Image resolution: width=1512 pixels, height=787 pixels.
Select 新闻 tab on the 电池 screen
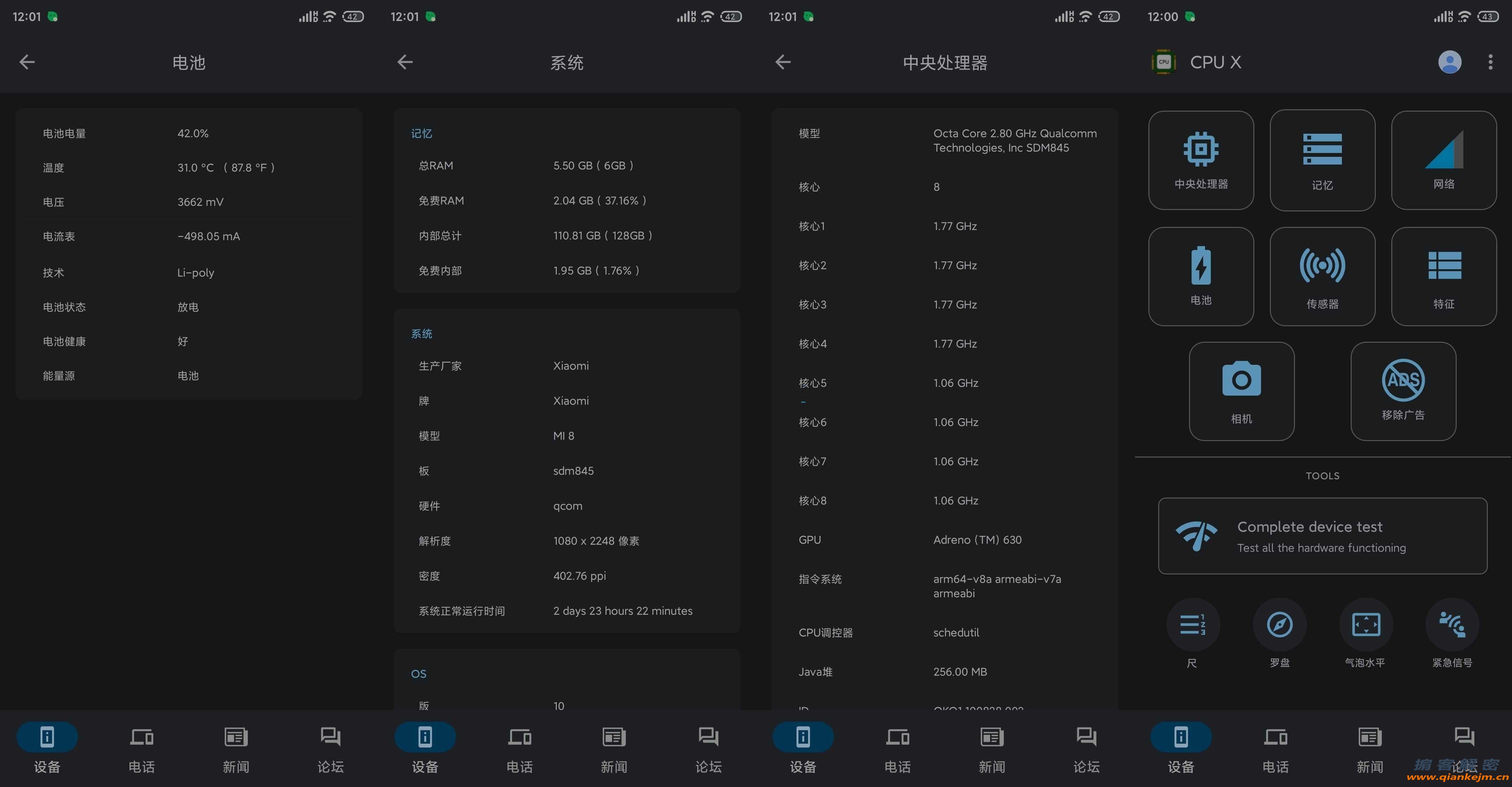[236, 750]
